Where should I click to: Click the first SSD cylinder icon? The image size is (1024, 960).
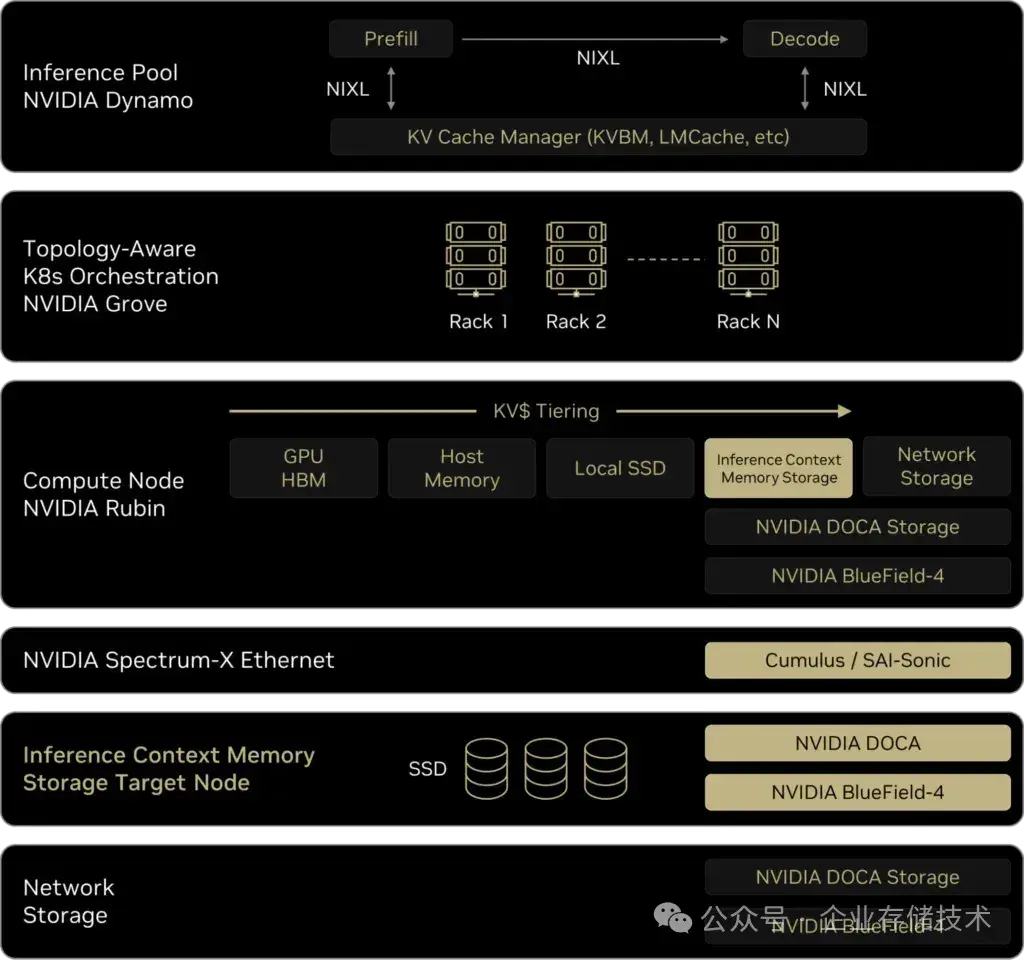click(x=486, y=768)
